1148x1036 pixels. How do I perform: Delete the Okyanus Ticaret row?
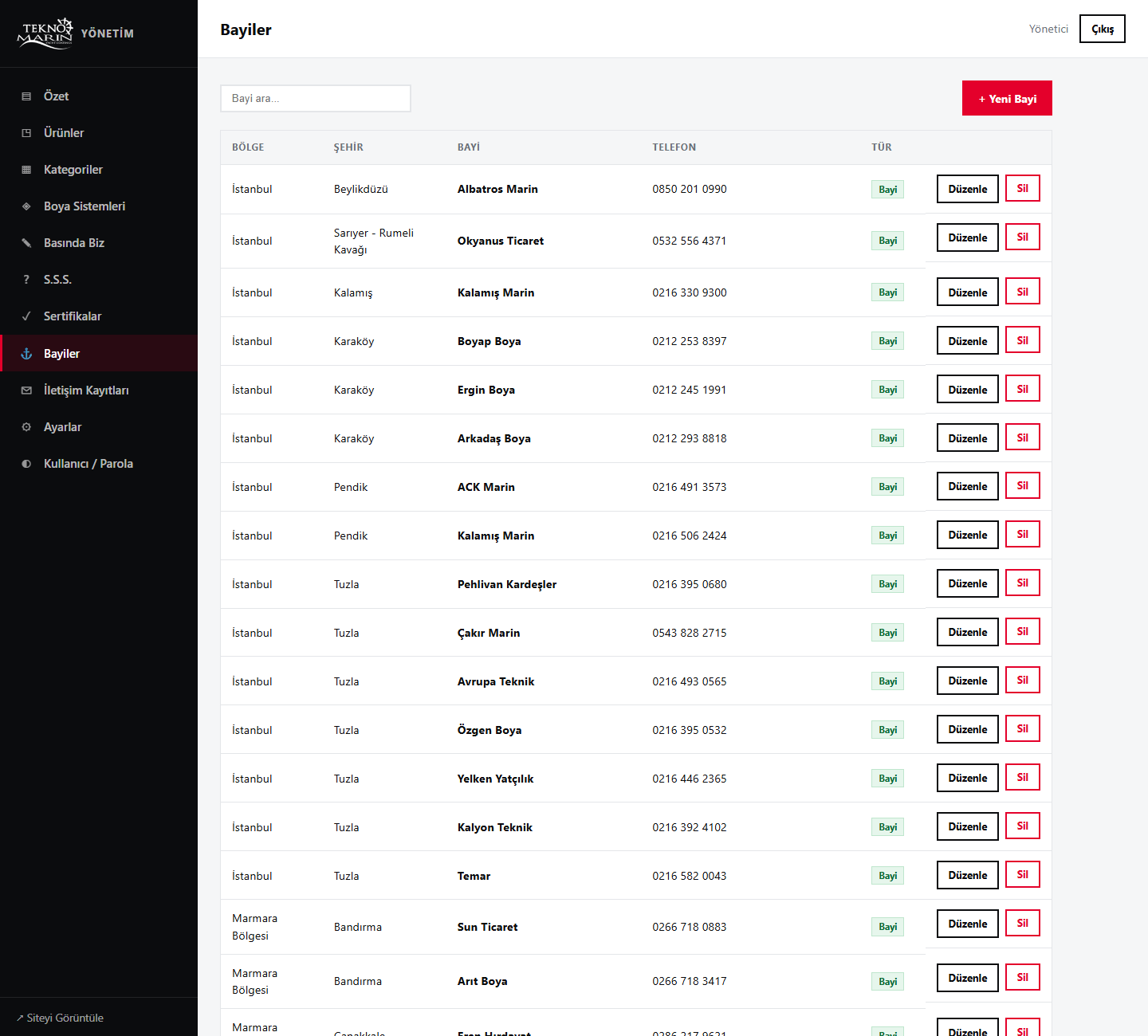tap(1023, 237)
